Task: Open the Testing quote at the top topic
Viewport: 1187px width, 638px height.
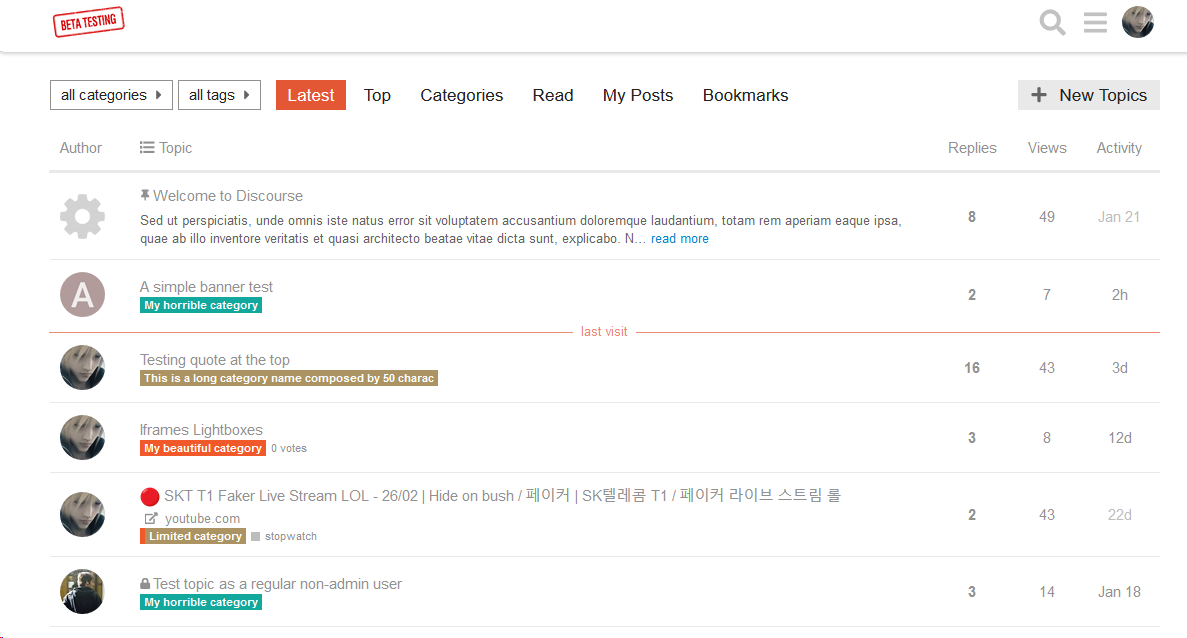Action: (215, 360)
